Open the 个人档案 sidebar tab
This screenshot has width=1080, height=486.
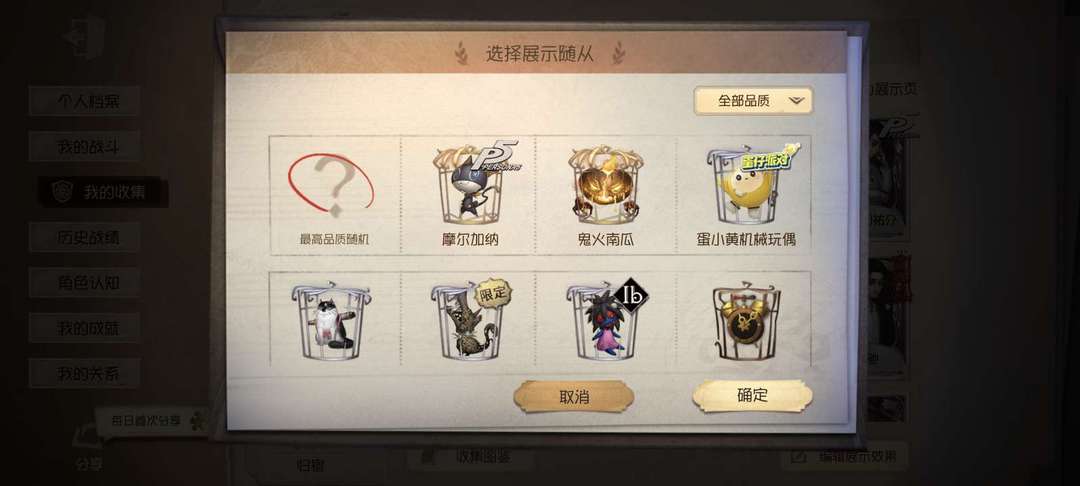[85, 101]
